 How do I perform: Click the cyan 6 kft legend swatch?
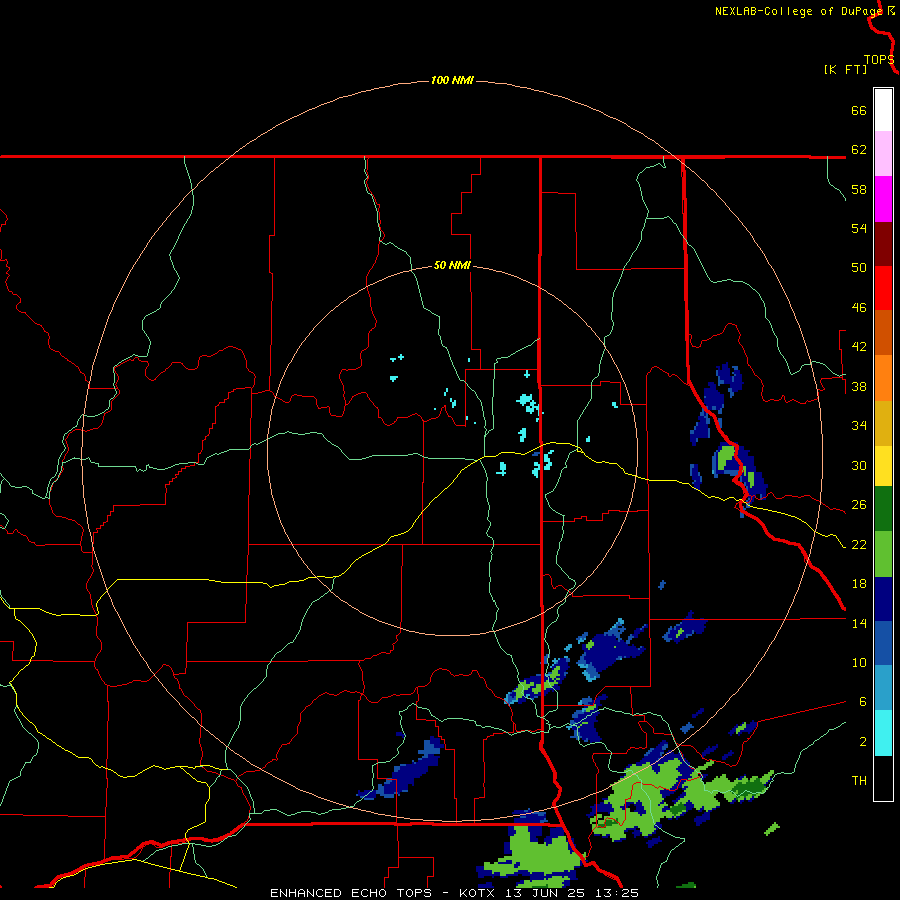[x=883, y=733]
